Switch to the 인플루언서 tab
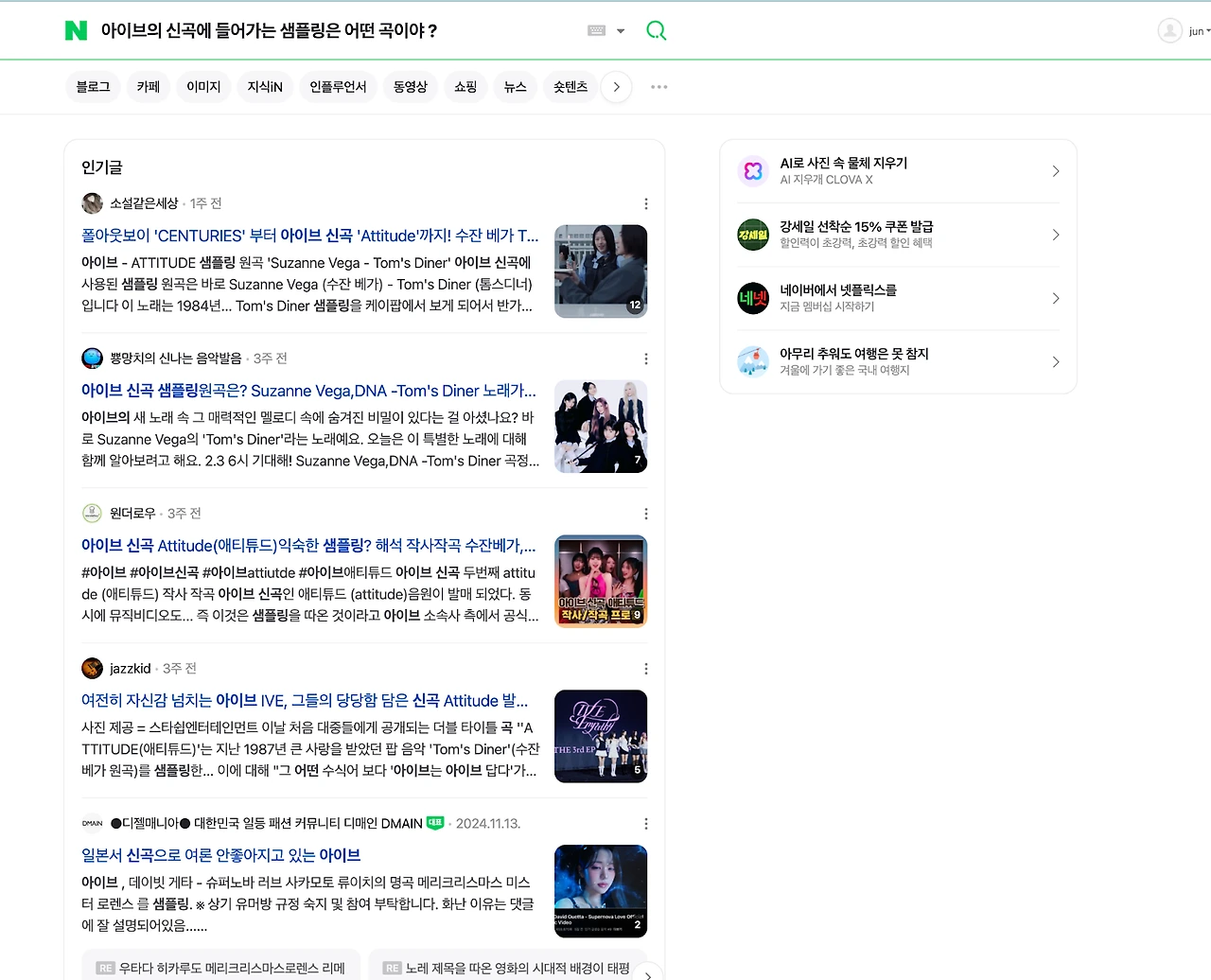Viewport: 1211px width, 980px height. pos(338,87)
